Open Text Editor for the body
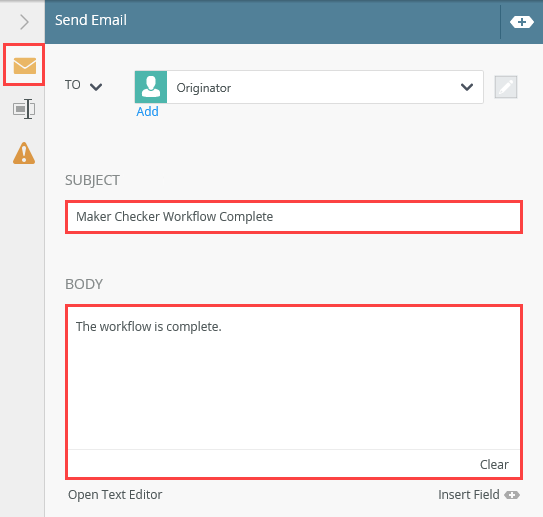 click(115, 494)
